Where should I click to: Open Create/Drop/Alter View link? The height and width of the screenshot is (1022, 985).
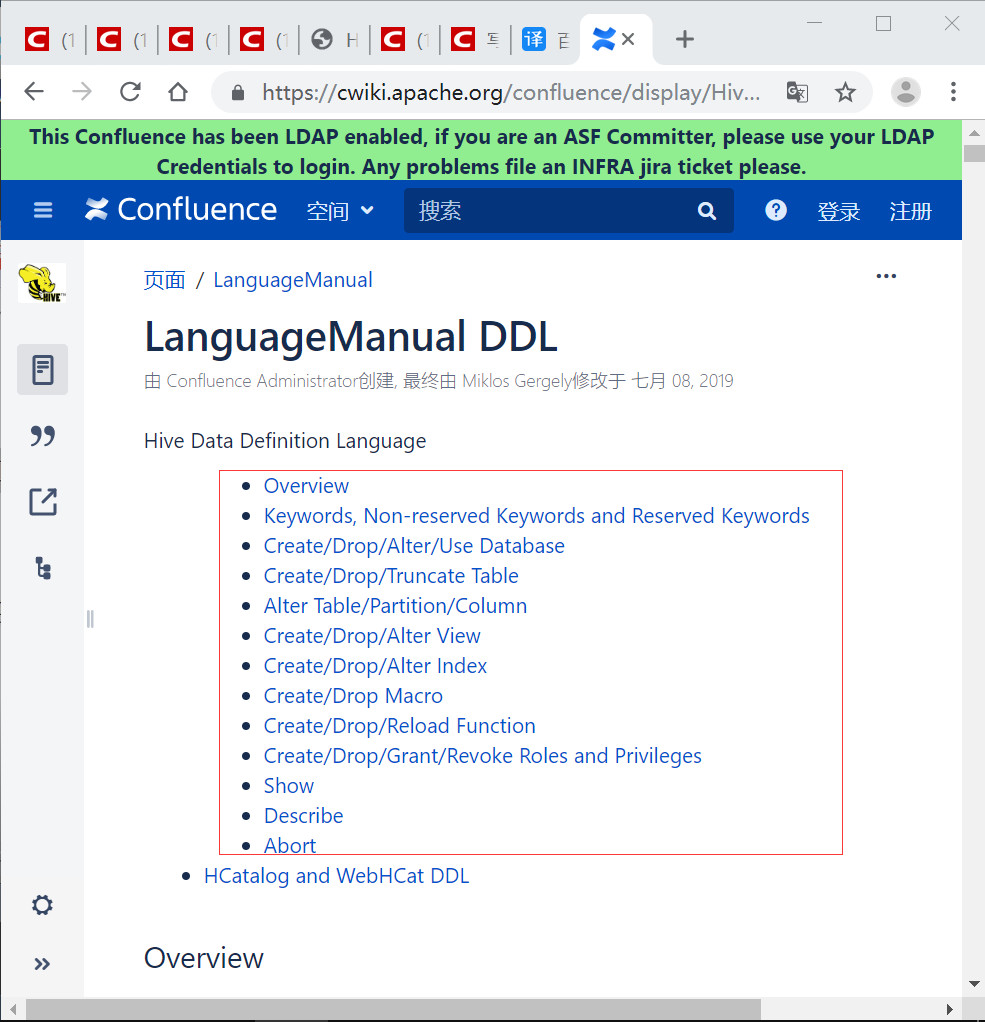(x=372, y=635)
